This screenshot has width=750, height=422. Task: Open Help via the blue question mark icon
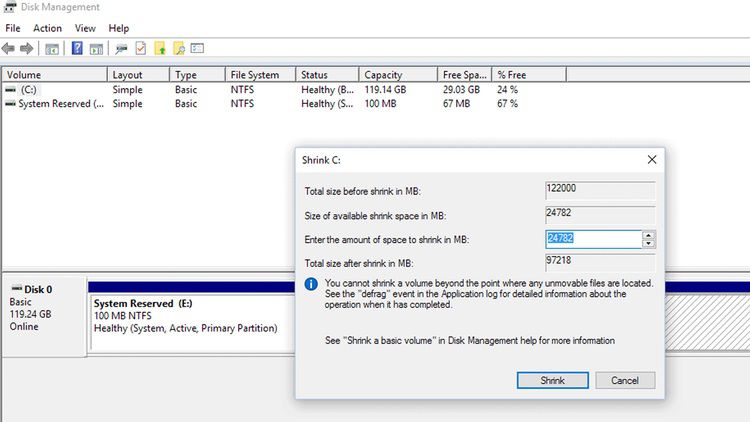coord(77,48)
